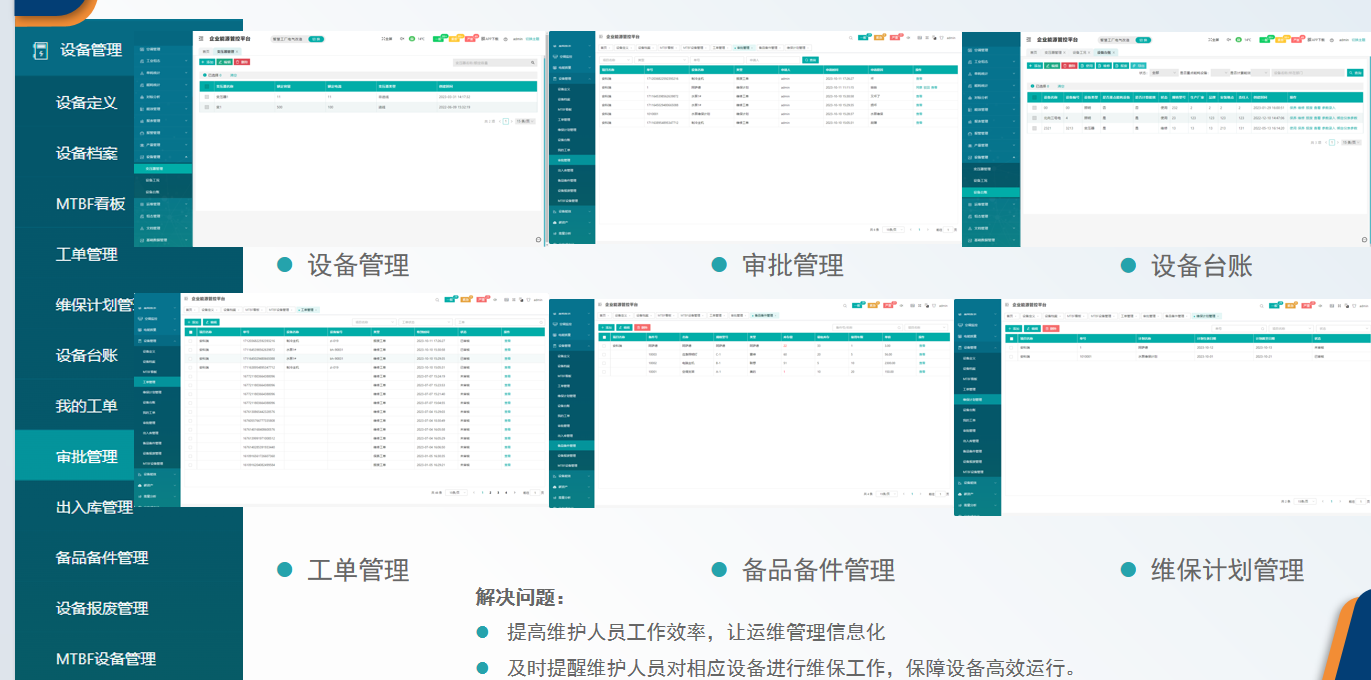Select MTBF看板 in the left menu
The height and width of the screenshot is (680, 1371).
pyautogui.click(x=91, y=204)
